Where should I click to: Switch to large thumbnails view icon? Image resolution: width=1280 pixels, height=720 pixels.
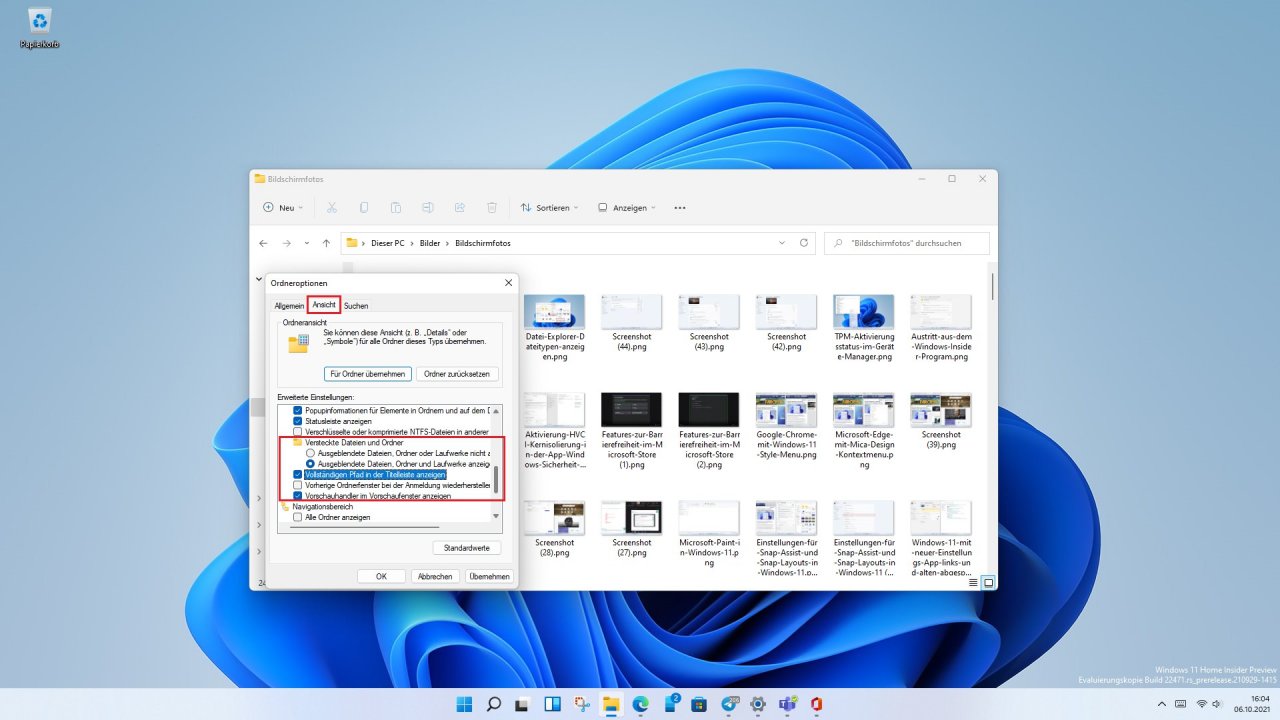[988, 583]
